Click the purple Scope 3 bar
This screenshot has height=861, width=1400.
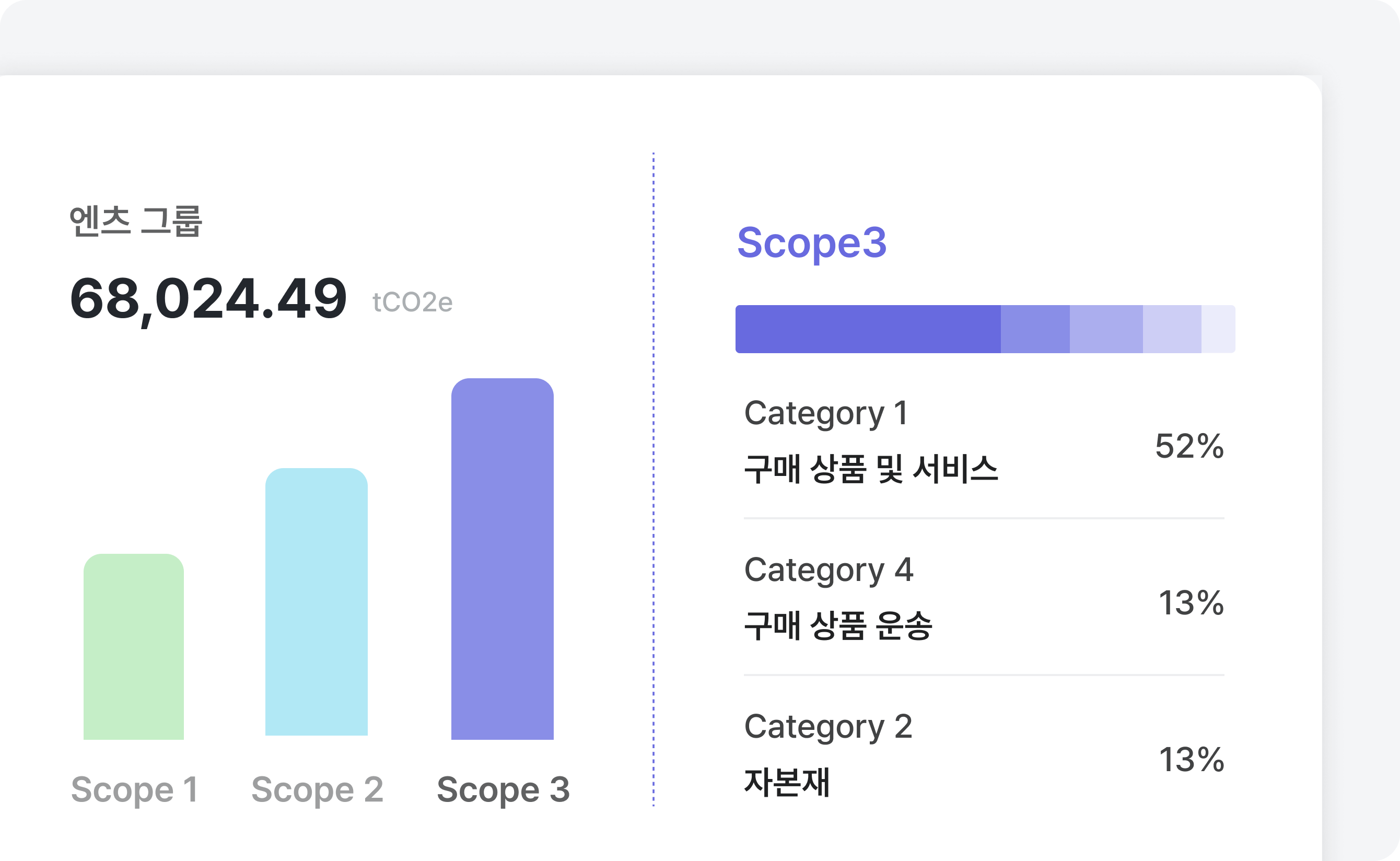(501, 559)
